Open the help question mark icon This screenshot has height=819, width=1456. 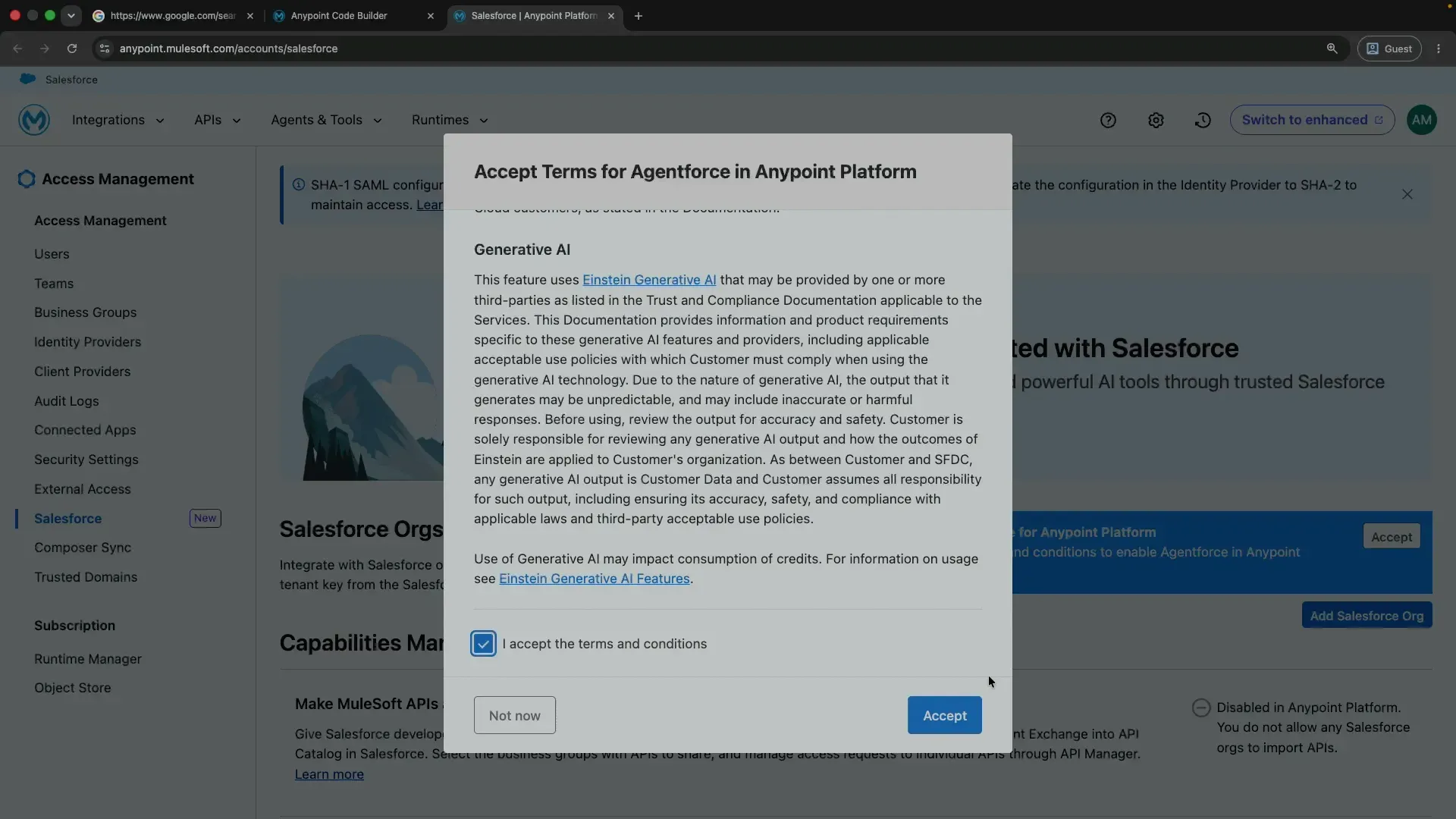(1108, 120)
